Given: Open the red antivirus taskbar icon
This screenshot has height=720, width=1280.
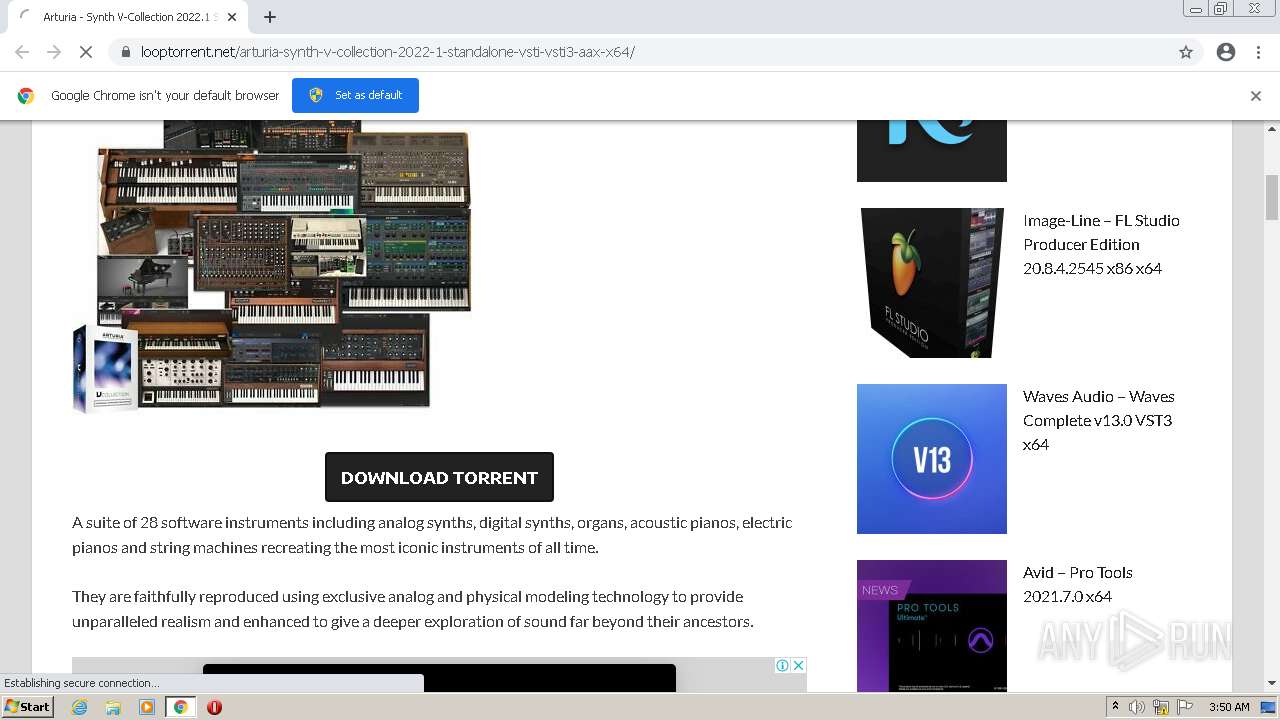Looking at the screenshot, I should 214,707.
